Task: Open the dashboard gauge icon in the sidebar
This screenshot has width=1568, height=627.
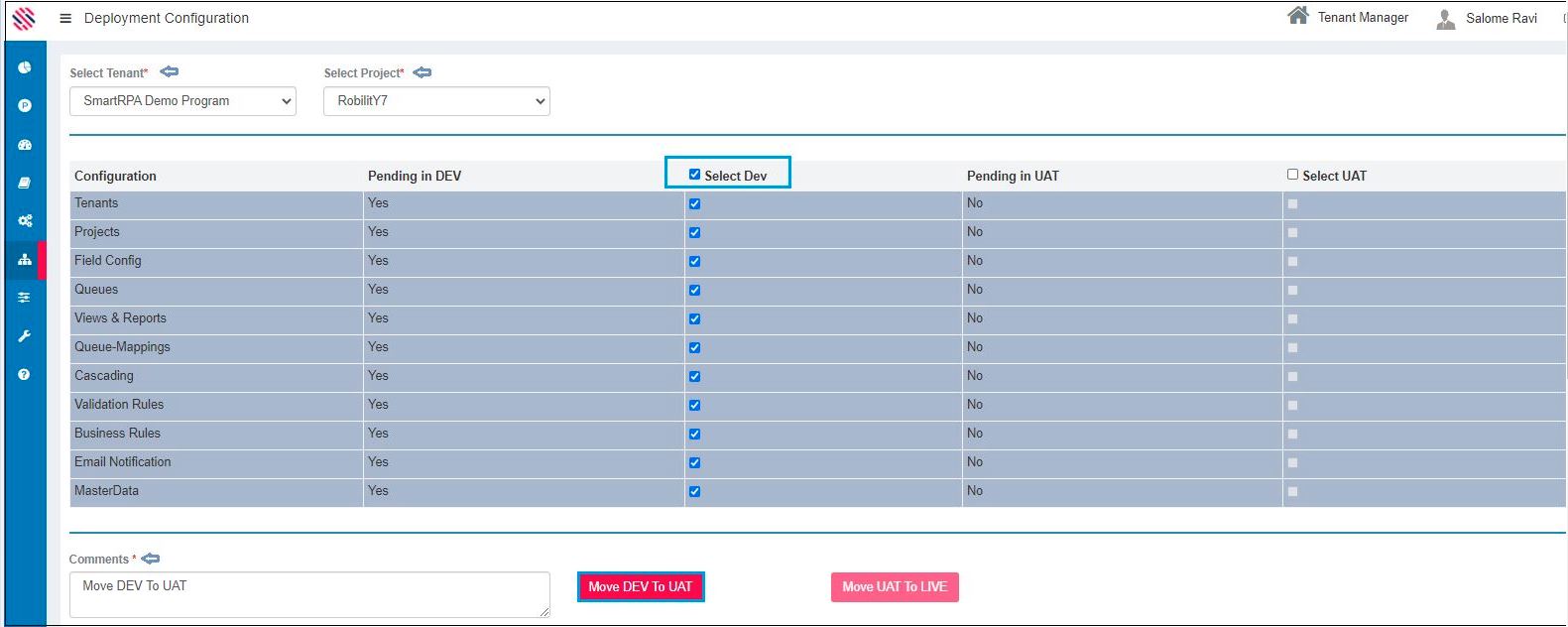Action: click(25, 145)
